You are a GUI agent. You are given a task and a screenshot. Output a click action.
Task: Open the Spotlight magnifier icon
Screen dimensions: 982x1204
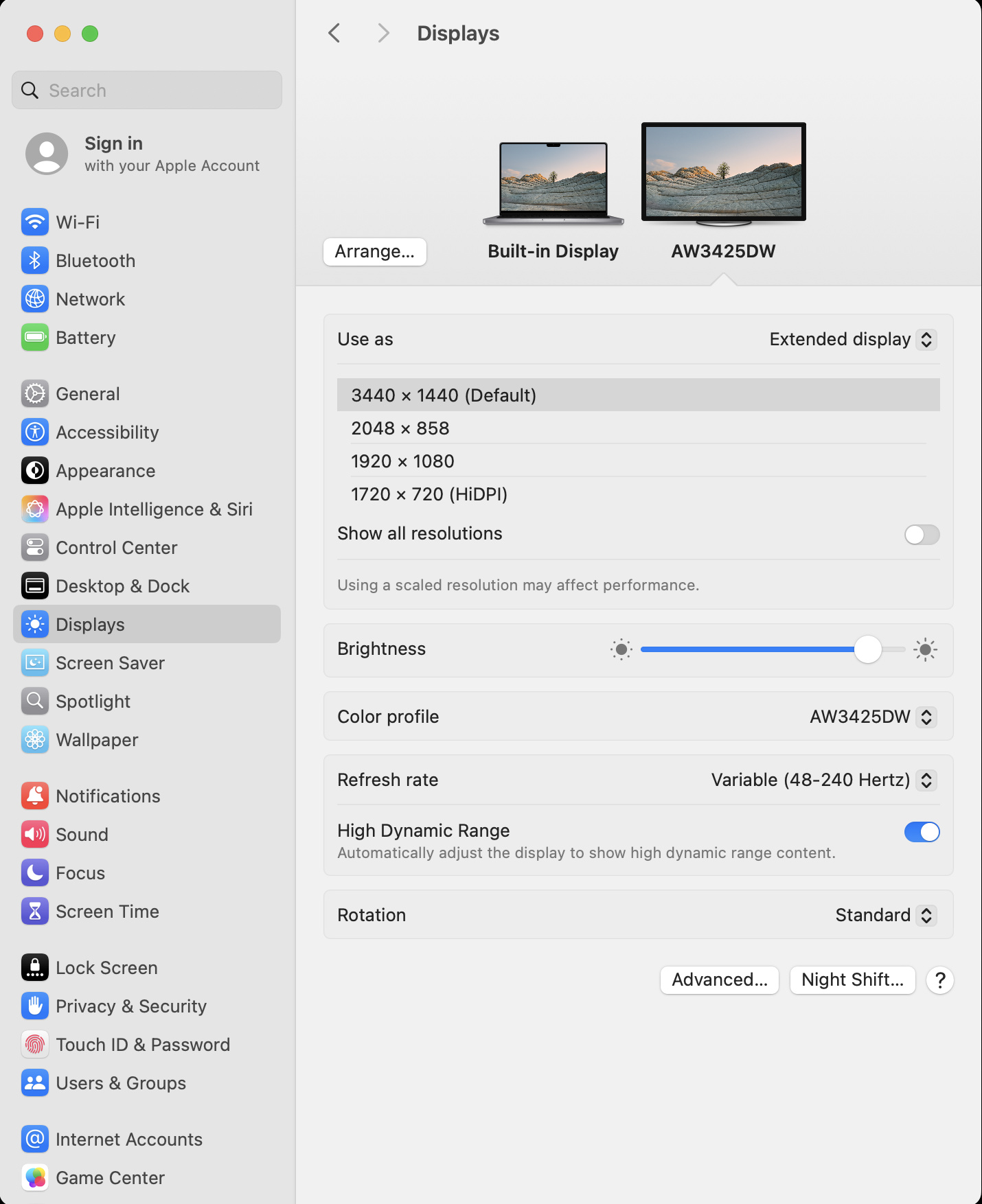coord(35,701)
